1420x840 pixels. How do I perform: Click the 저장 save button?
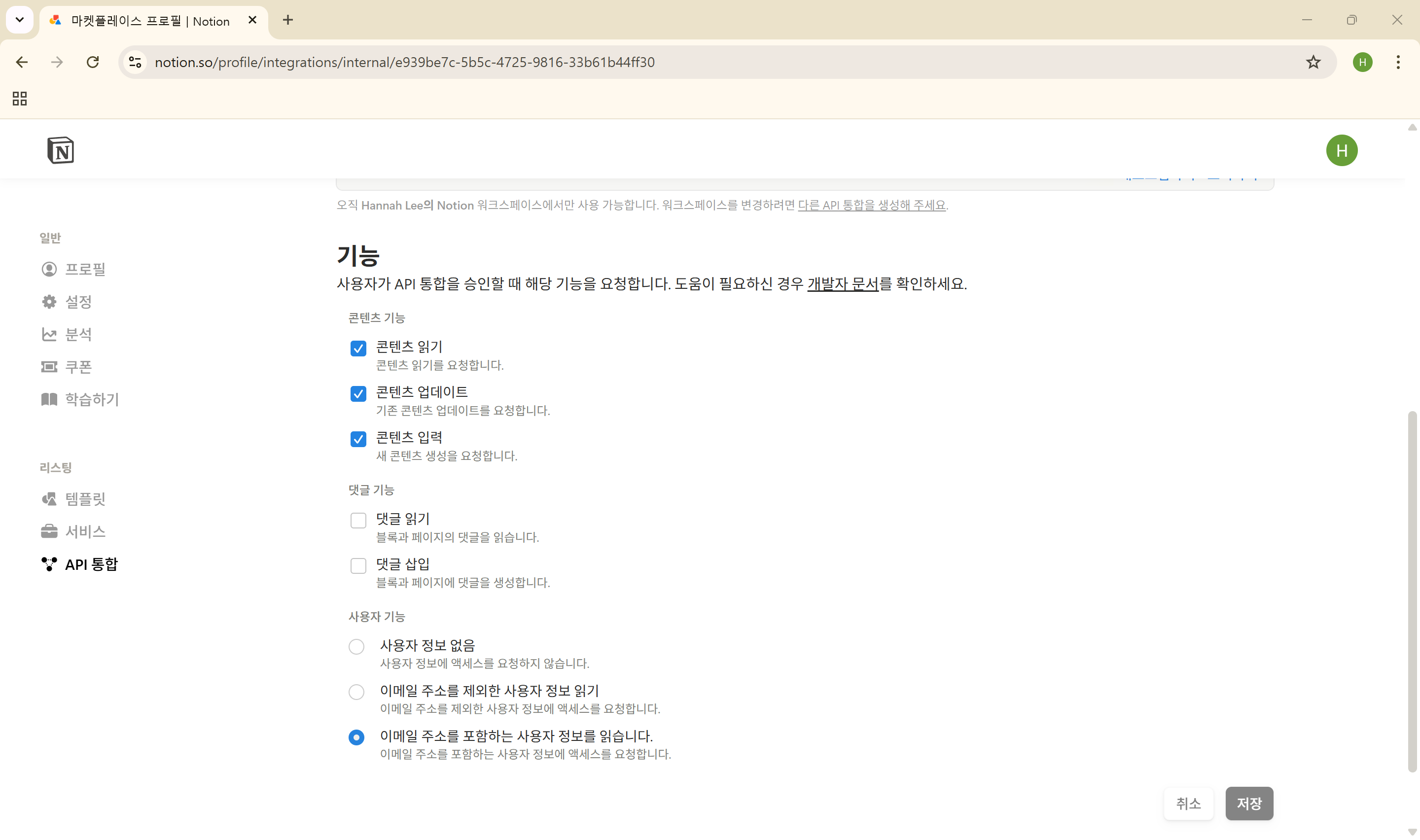click(1249, 803)
